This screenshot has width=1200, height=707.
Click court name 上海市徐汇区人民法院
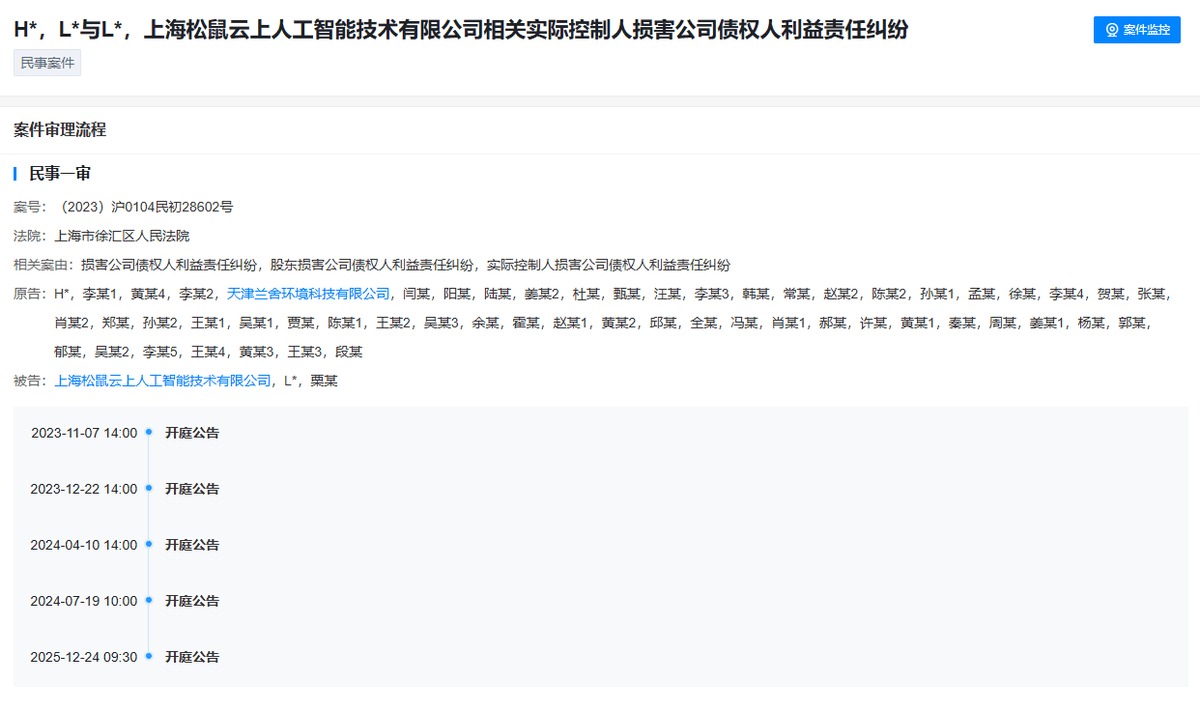point(122,236)
